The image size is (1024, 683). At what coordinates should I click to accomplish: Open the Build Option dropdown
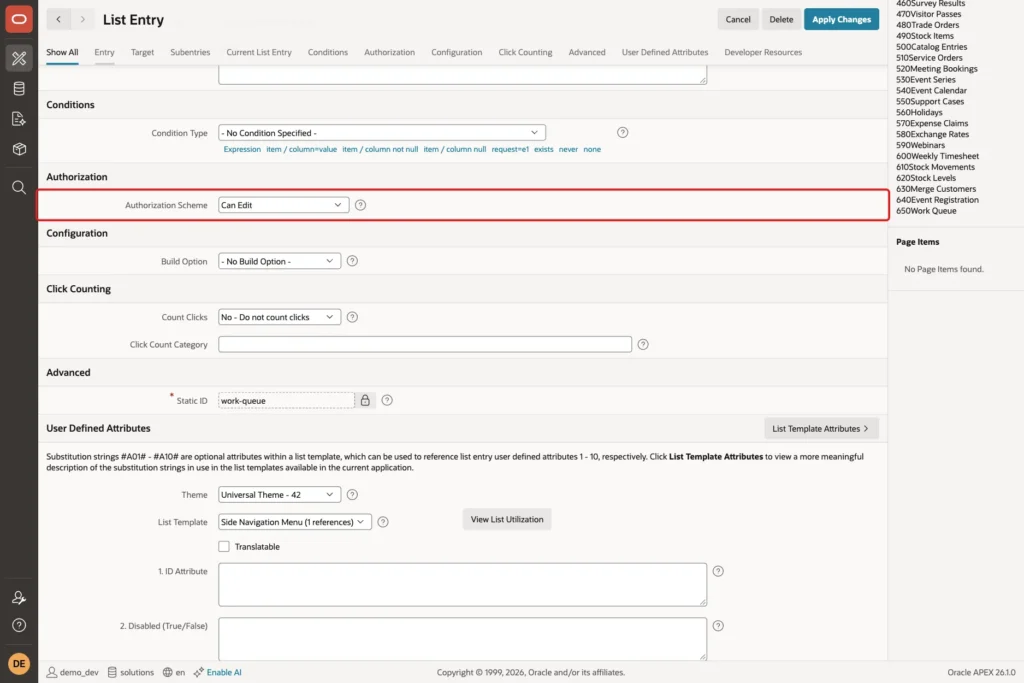pyautogui.click(x=280, y=261)
